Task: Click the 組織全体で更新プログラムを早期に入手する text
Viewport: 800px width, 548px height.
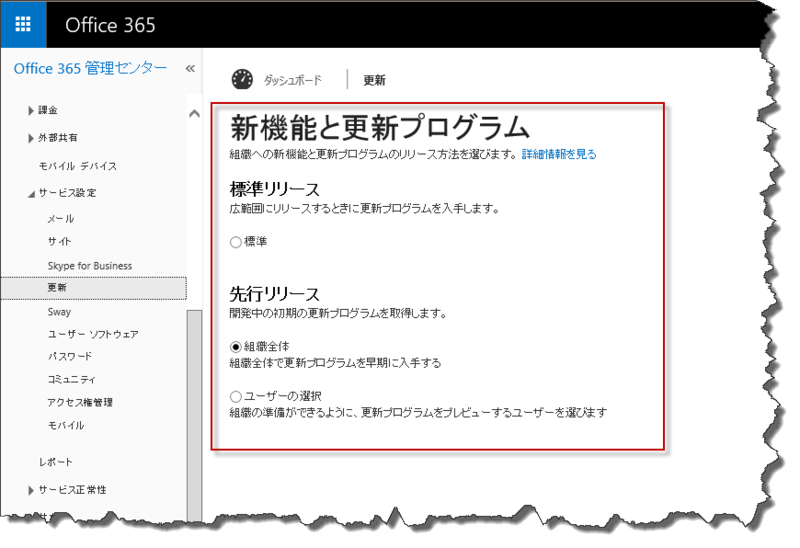Action: pyautogui.click(x=335, y=363)
